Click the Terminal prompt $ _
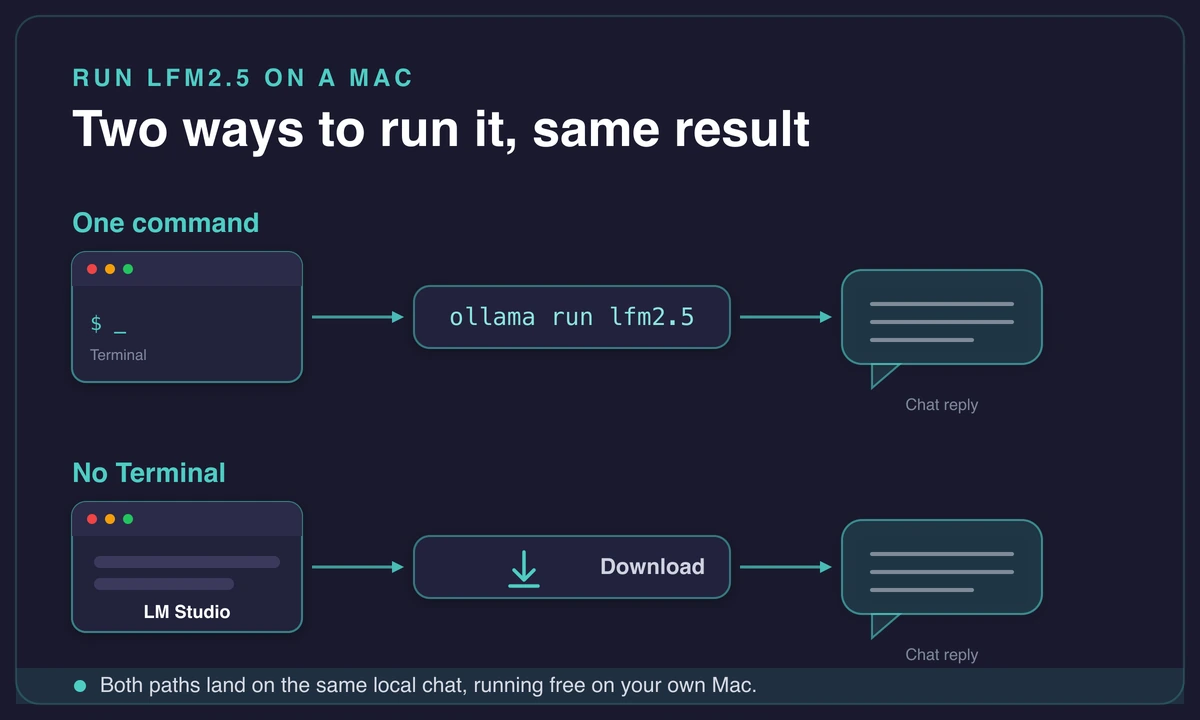Image resolution: width=1200 pixels, height=720 pixels. pos(108,324)
